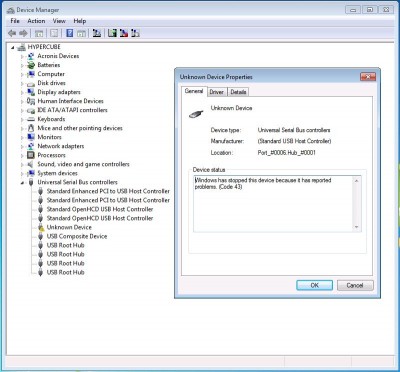The width and height of the screenshot is (400, 372).
Task: Select the USB Composite Device label
Action: click(77, 236)
